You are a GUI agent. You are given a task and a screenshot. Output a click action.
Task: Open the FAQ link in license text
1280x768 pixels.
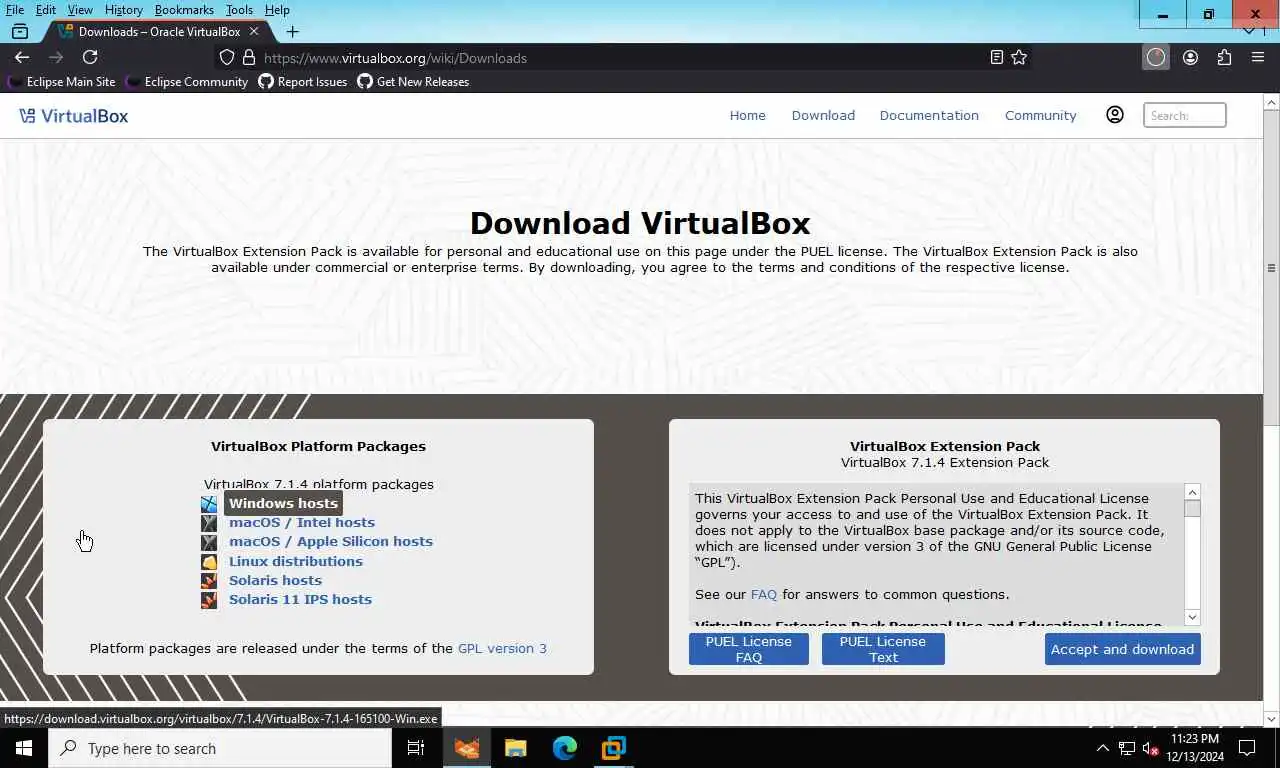coord(764,595)
